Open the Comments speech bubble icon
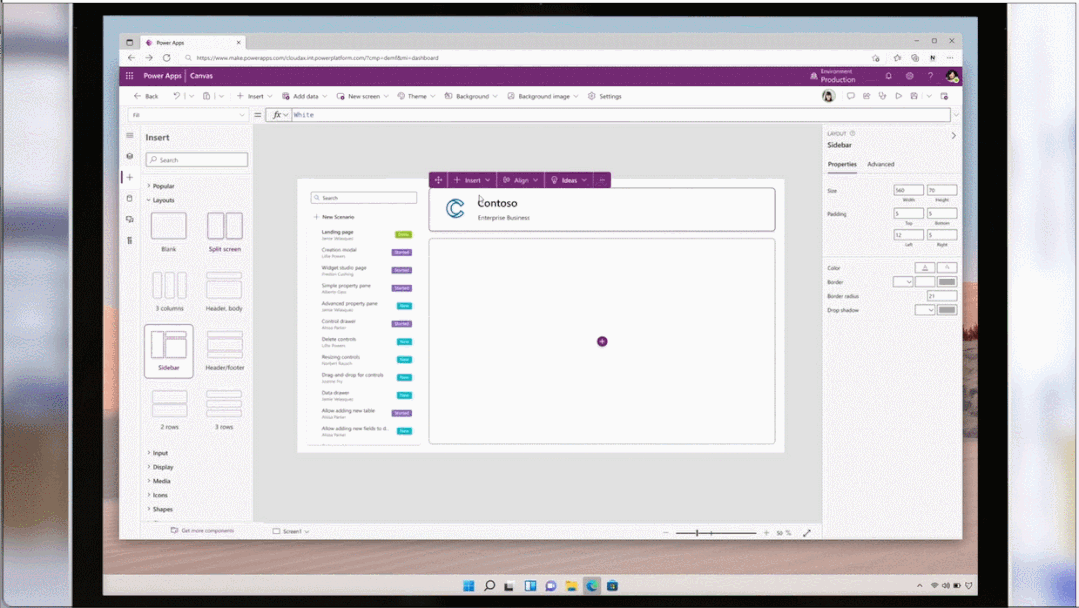 [x=851, y=96]
